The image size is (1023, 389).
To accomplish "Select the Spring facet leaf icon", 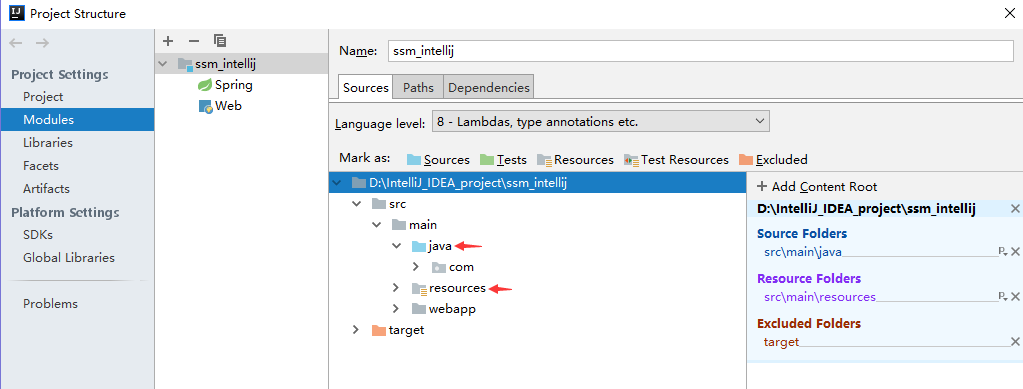I will 205,85.
